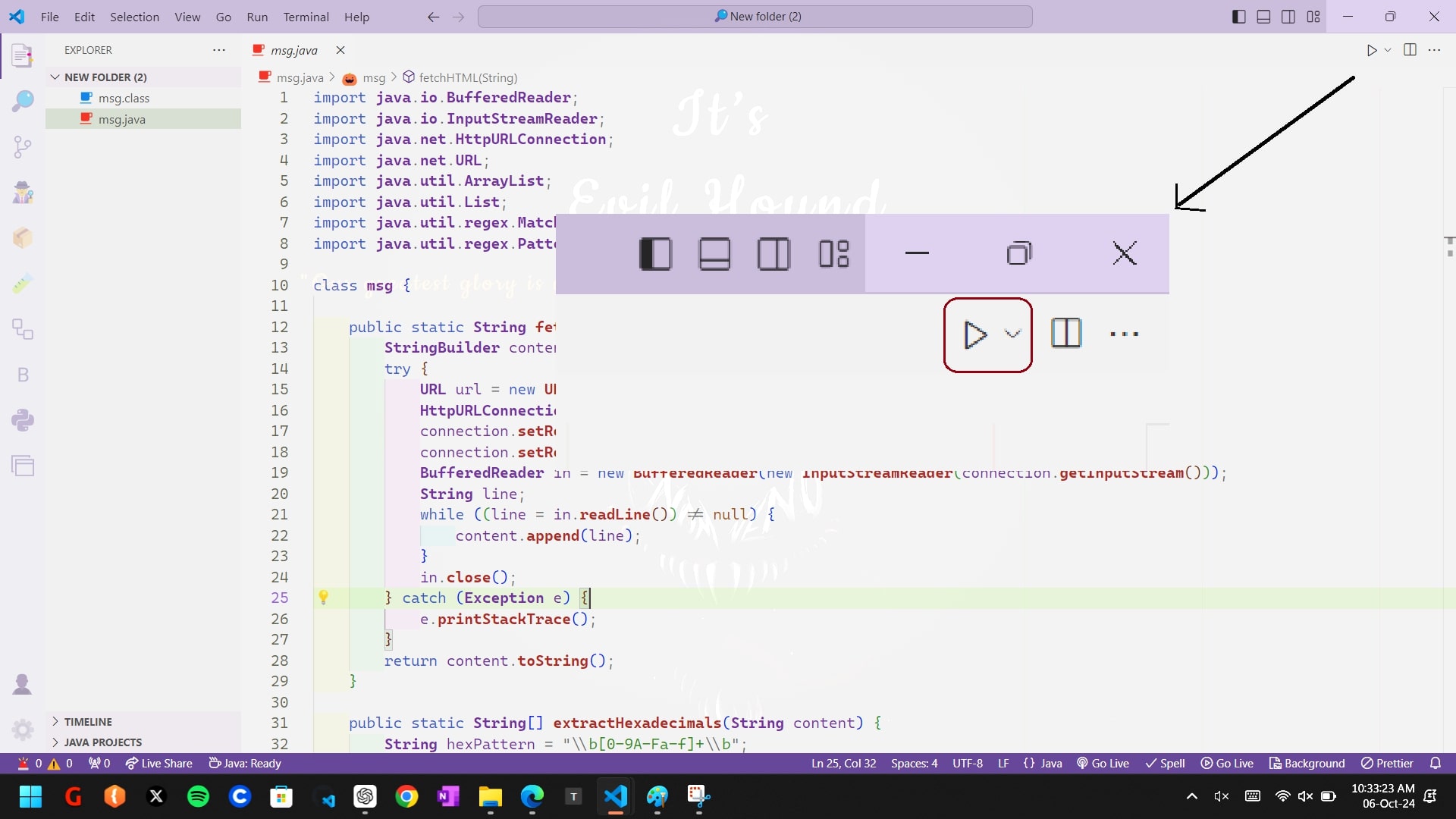Open the Run dropdown arrow beside play button
The height and width of the screenshot is (819, 1456).
(x=1388, y=50)
